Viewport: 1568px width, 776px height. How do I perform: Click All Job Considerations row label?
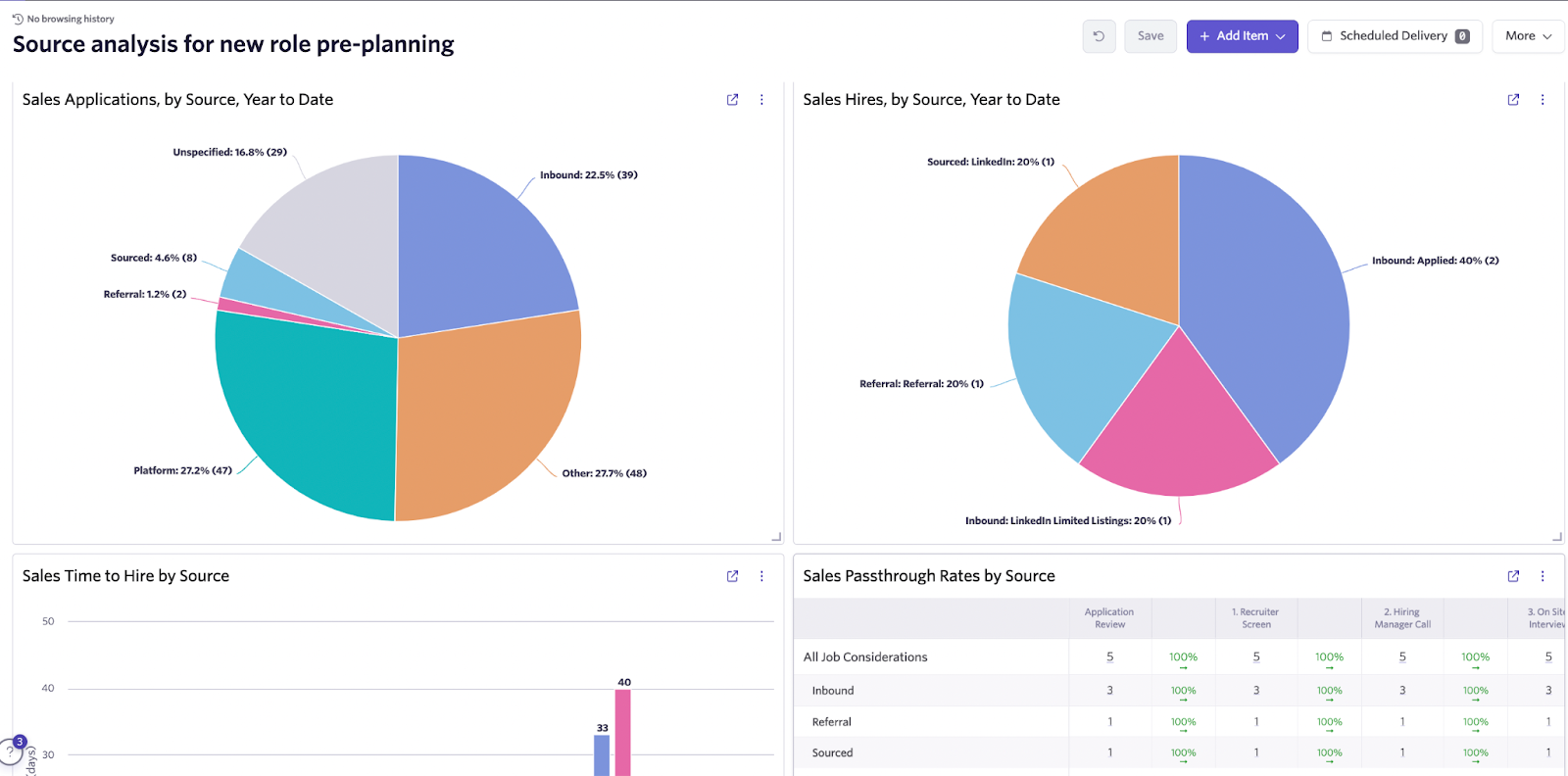pos(865,657)
